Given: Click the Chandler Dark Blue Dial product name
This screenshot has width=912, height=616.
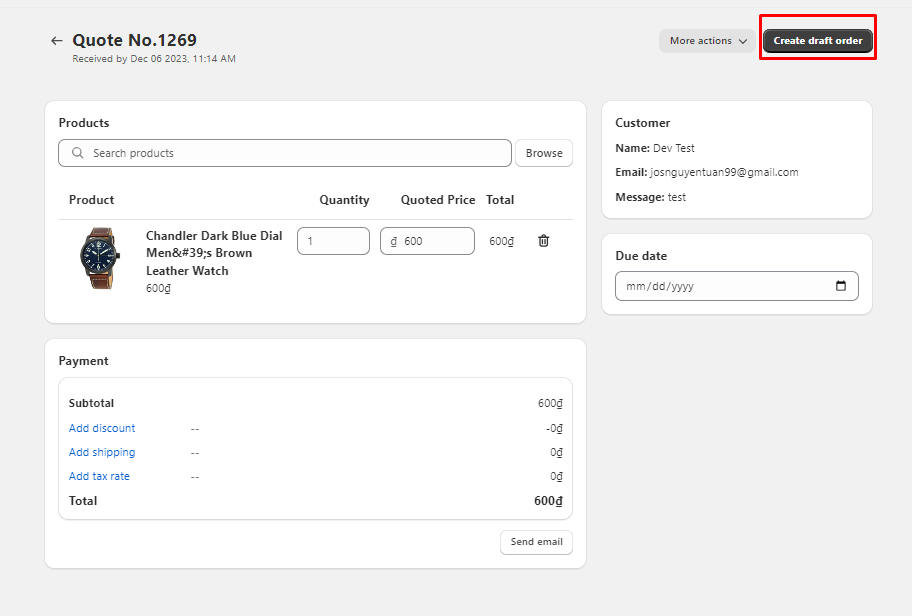Looking at the screenshot, I should pos(213,253).
